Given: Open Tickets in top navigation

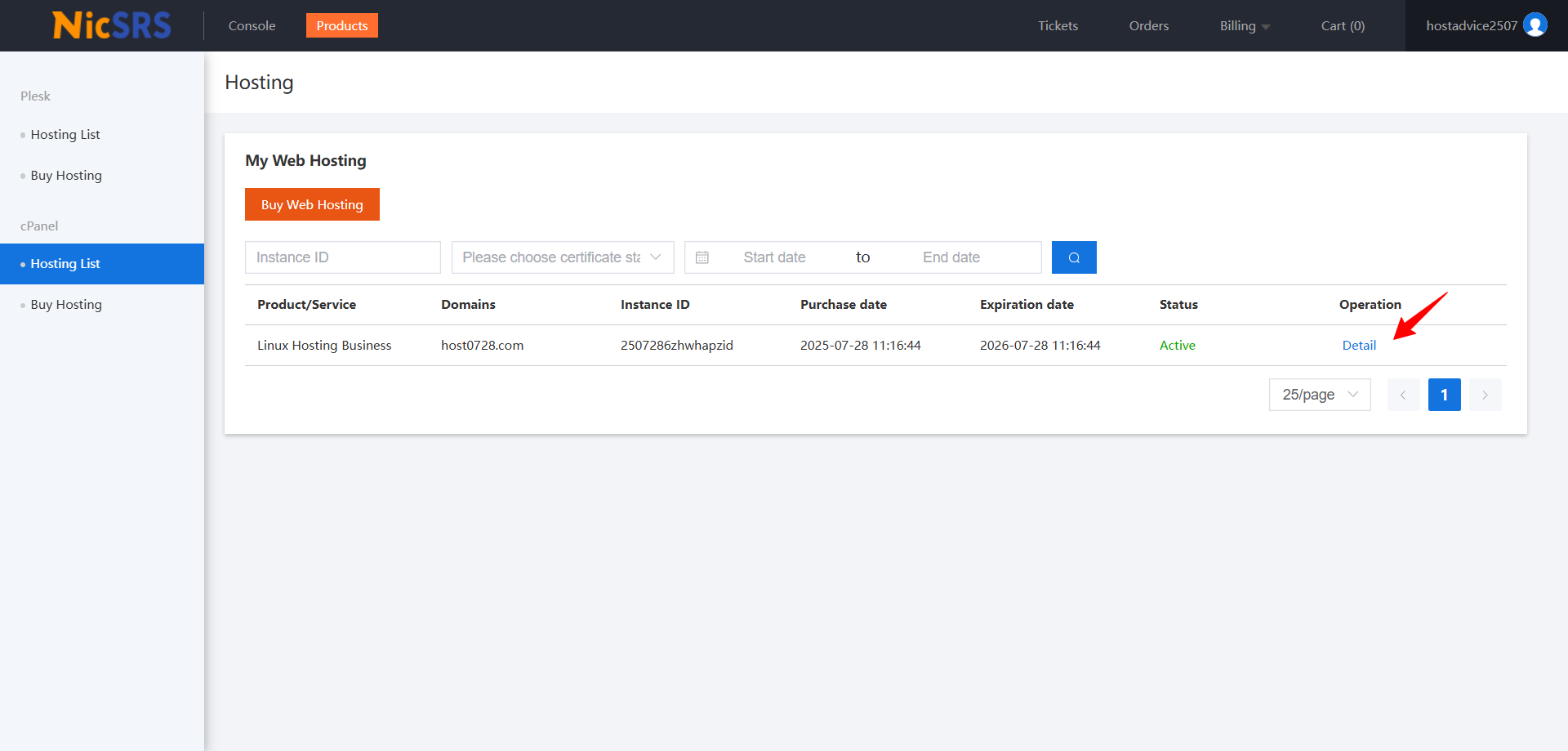Looking at the screenshot, I should 1058,26.
